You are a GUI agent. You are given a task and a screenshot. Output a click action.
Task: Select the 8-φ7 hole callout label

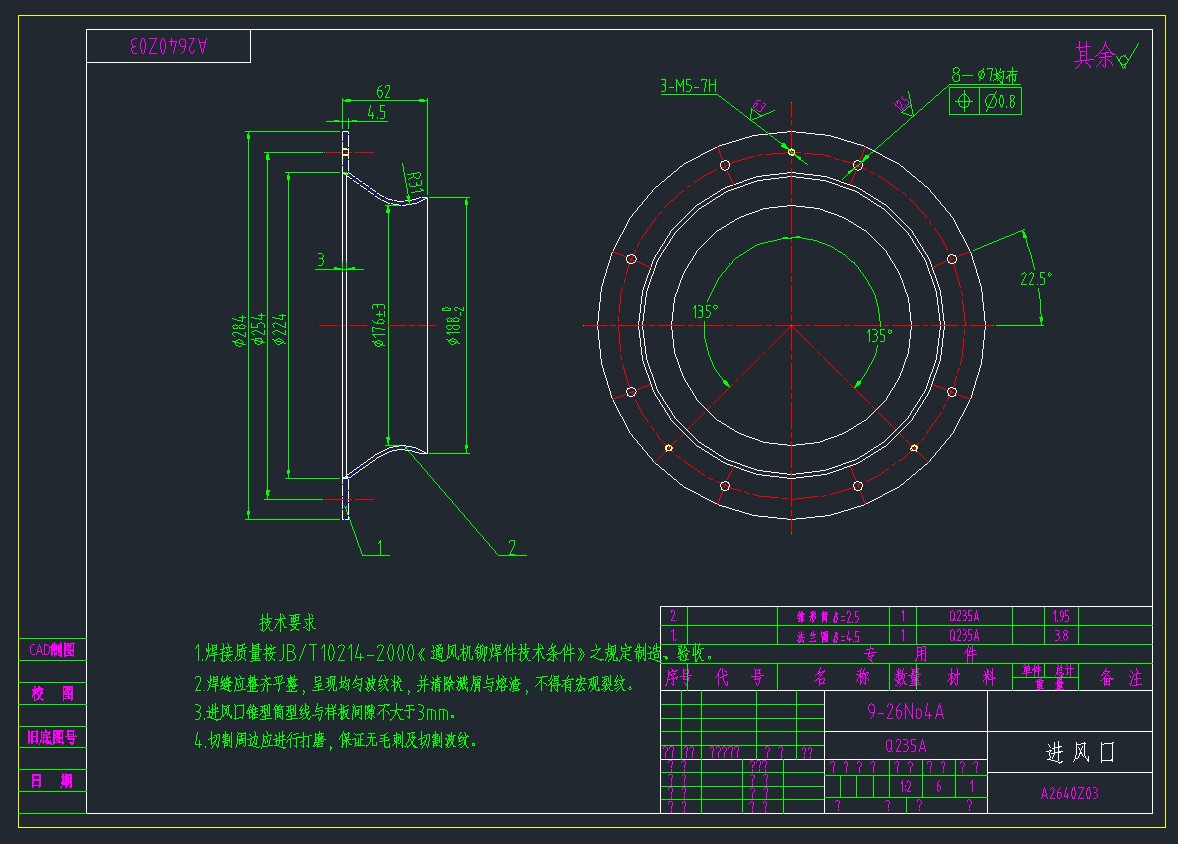[984, 74]
